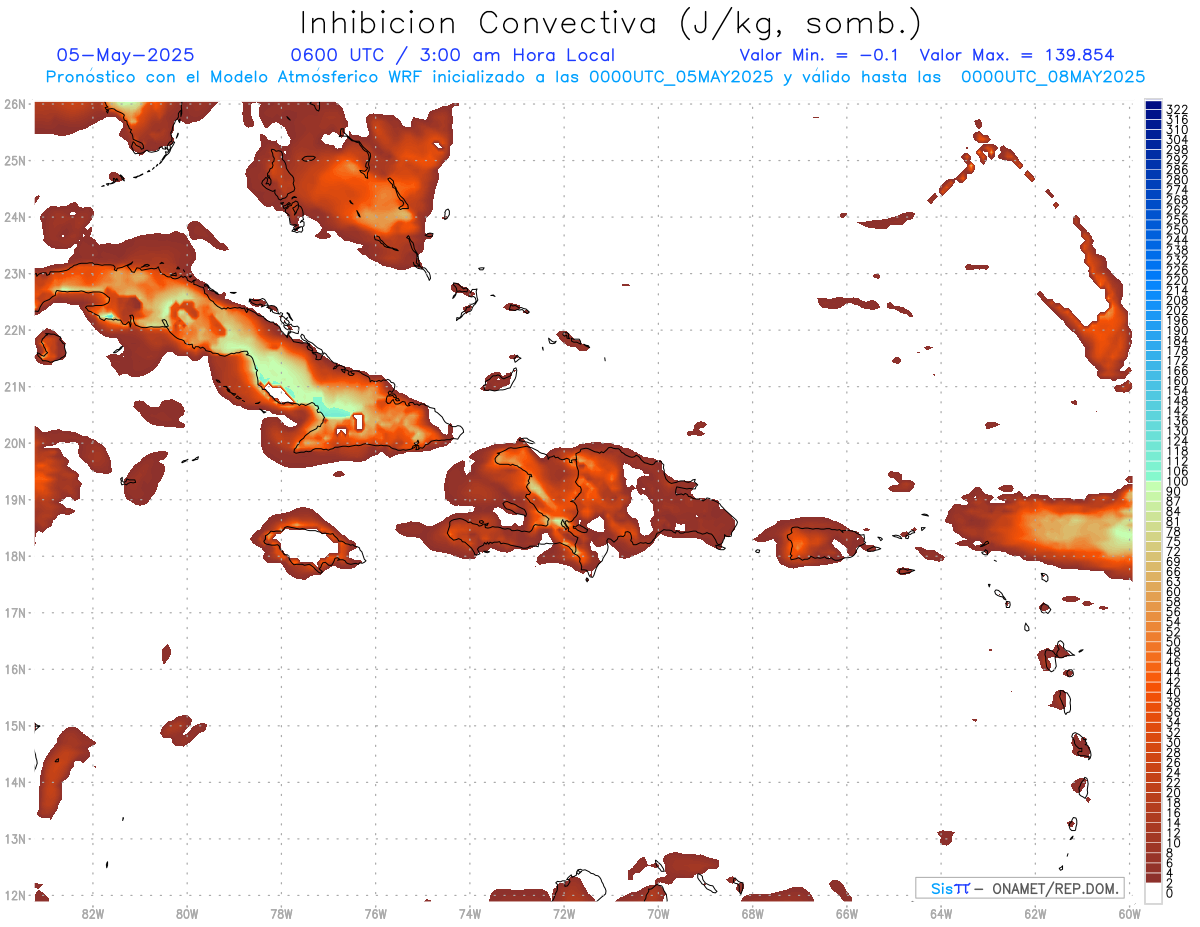
Task: Click the longitude label '80W'
Action: pyautogui.click(x=186, y=913)
